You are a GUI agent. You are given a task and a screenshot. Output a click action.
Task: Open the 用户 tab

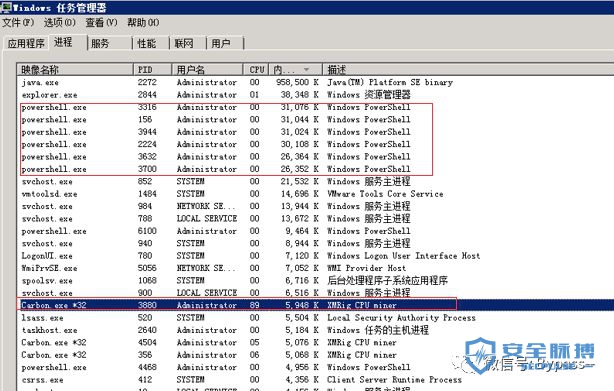coord(225,43)
